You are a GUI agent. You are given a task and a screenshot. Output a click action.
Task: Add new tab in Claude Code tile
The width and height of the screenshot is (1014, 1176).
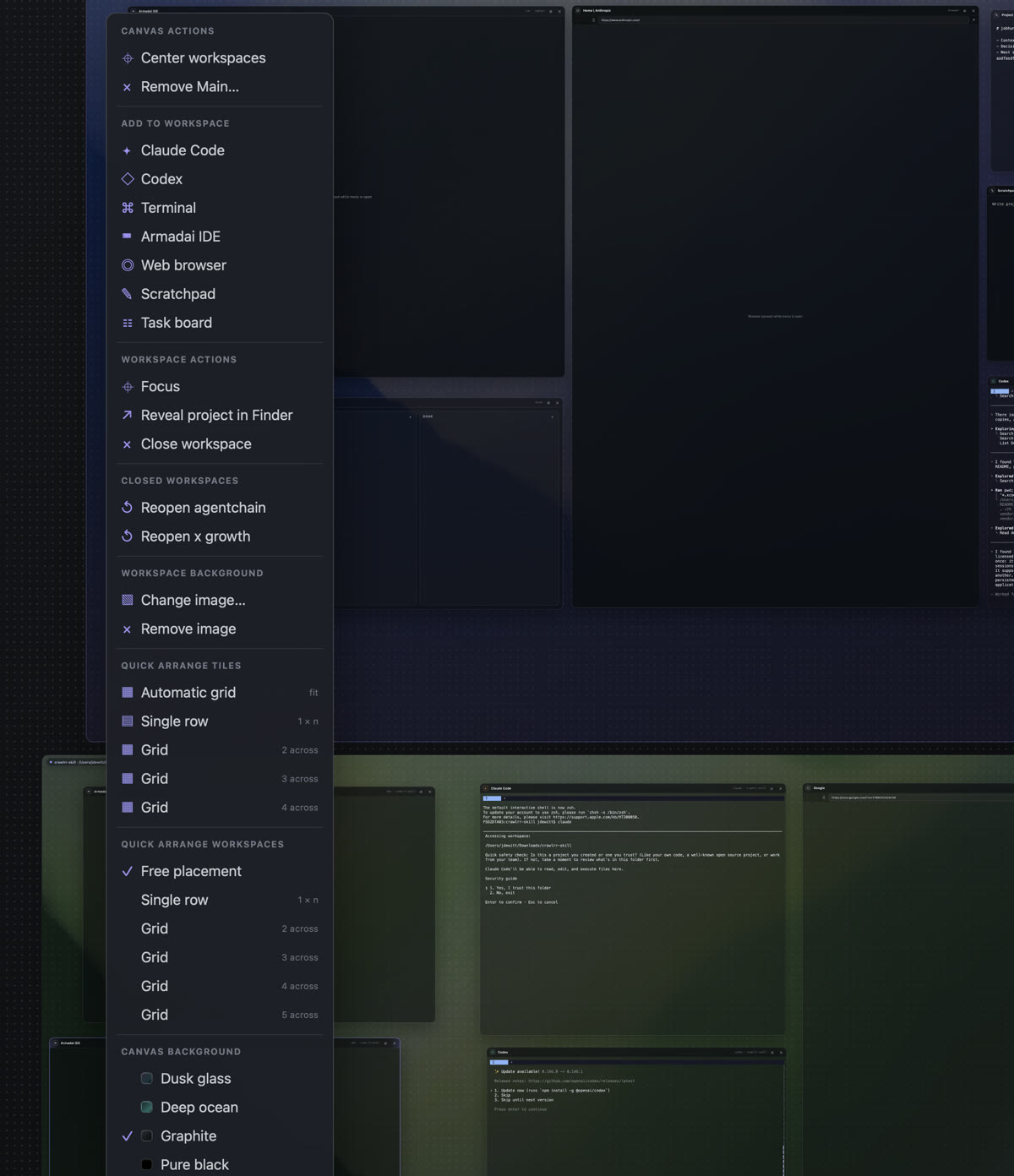click(x=504, y=798)
